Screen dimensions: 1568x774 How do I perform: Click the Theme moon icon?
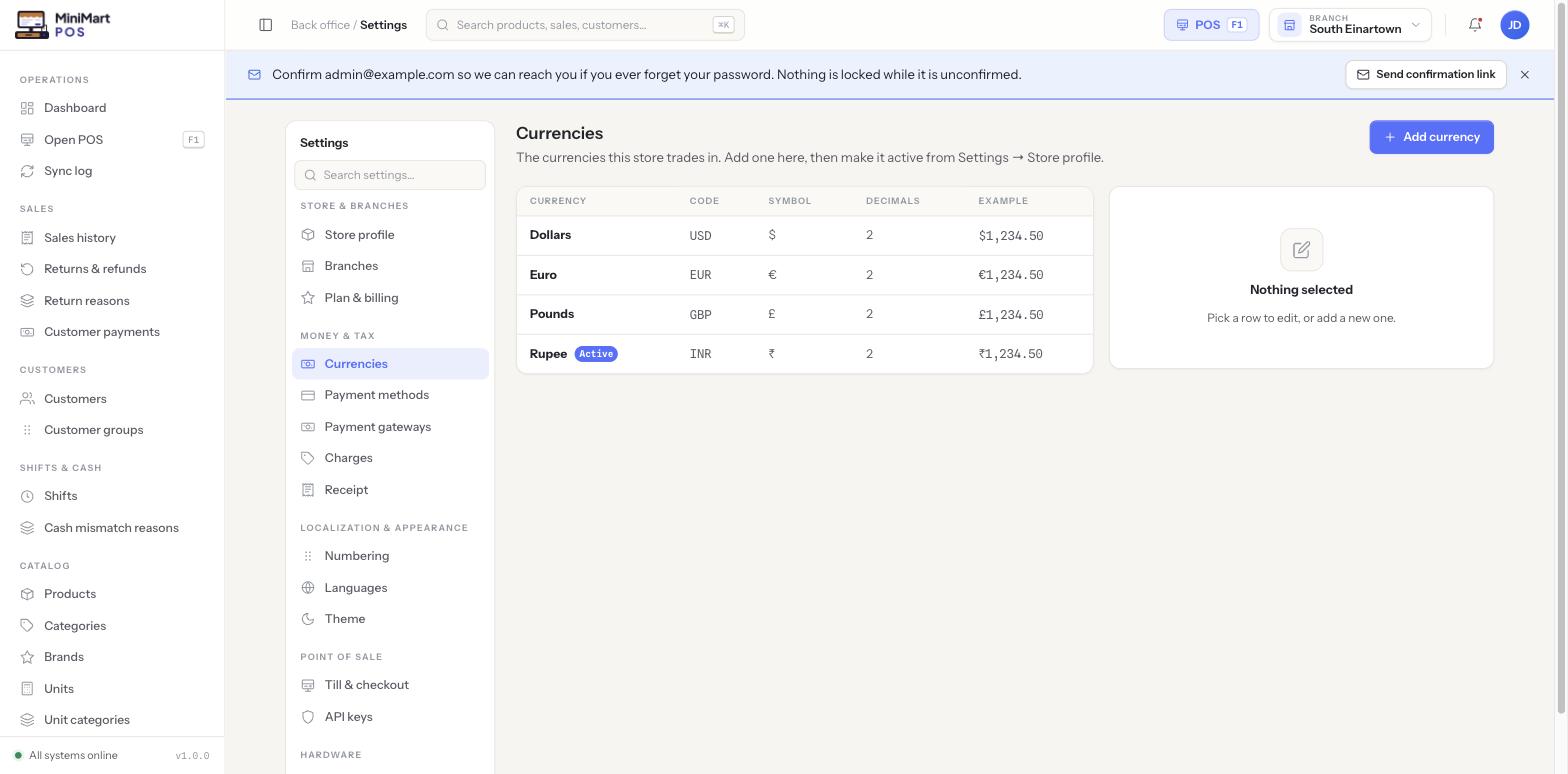pos(308,619)
